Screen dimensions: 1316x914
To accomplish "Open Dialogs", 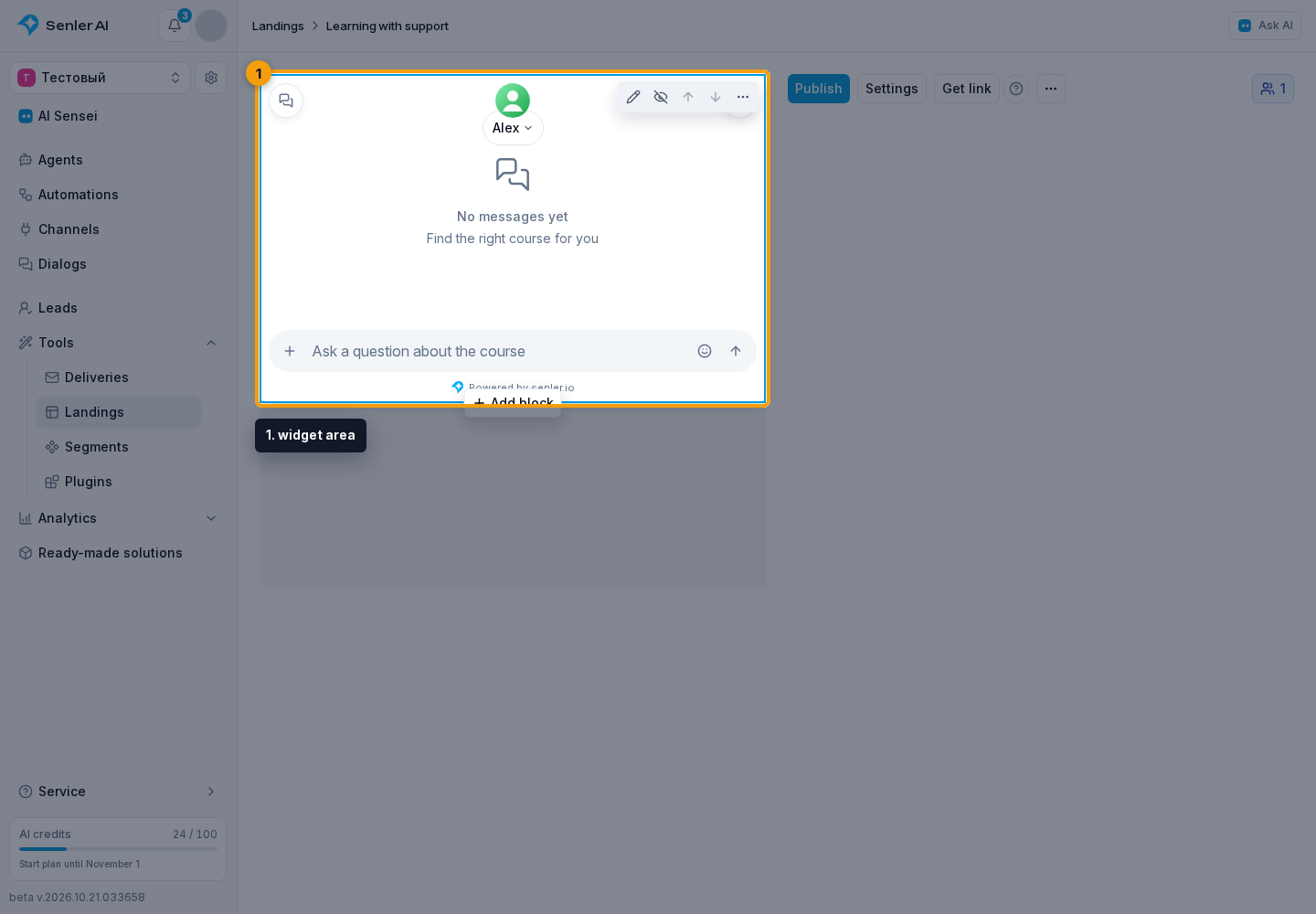I will tap(119, 264).
